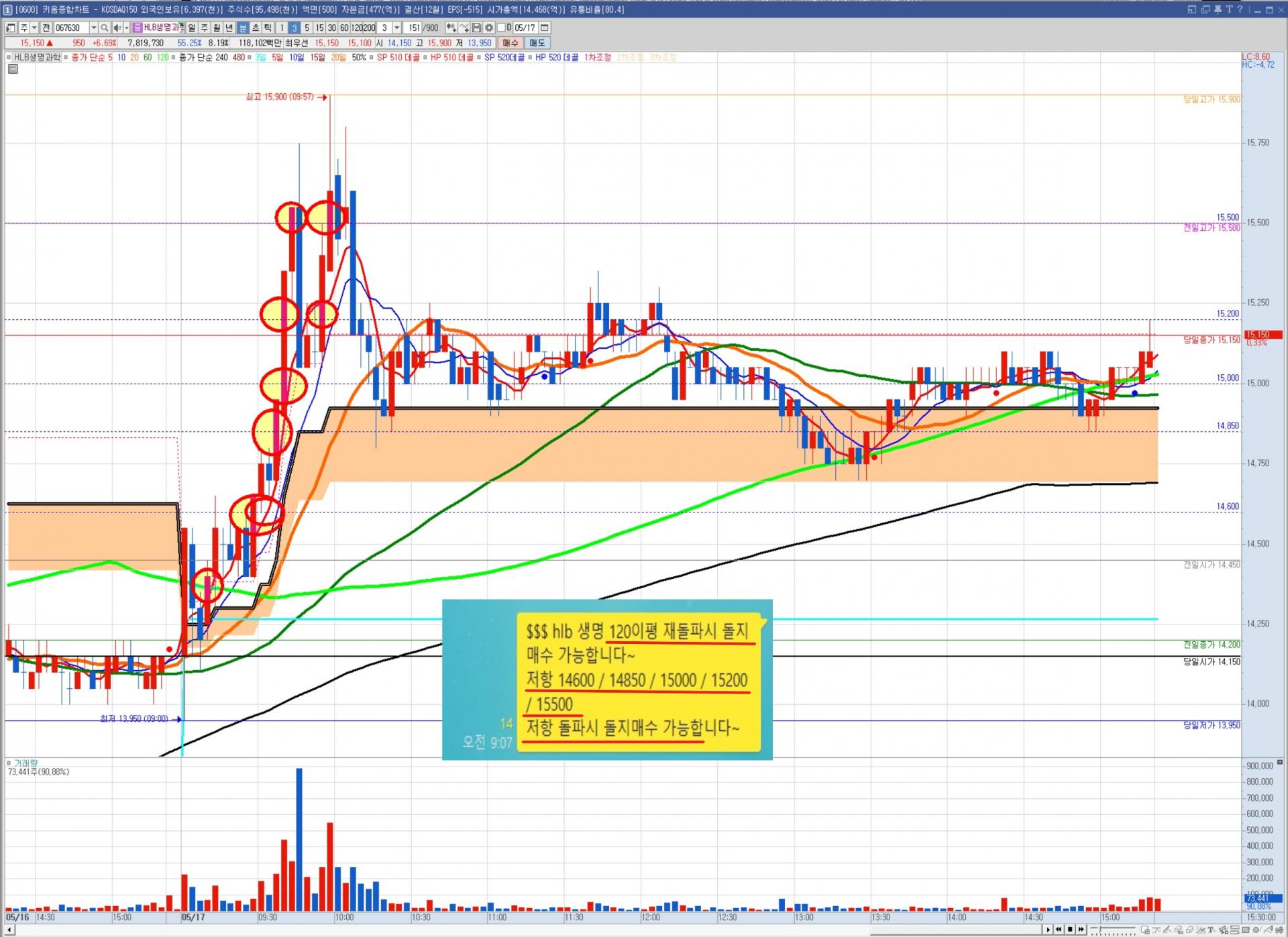
Task: Click the data grid icon under legend
Action: pyautogui.click(x=12, y=69)
